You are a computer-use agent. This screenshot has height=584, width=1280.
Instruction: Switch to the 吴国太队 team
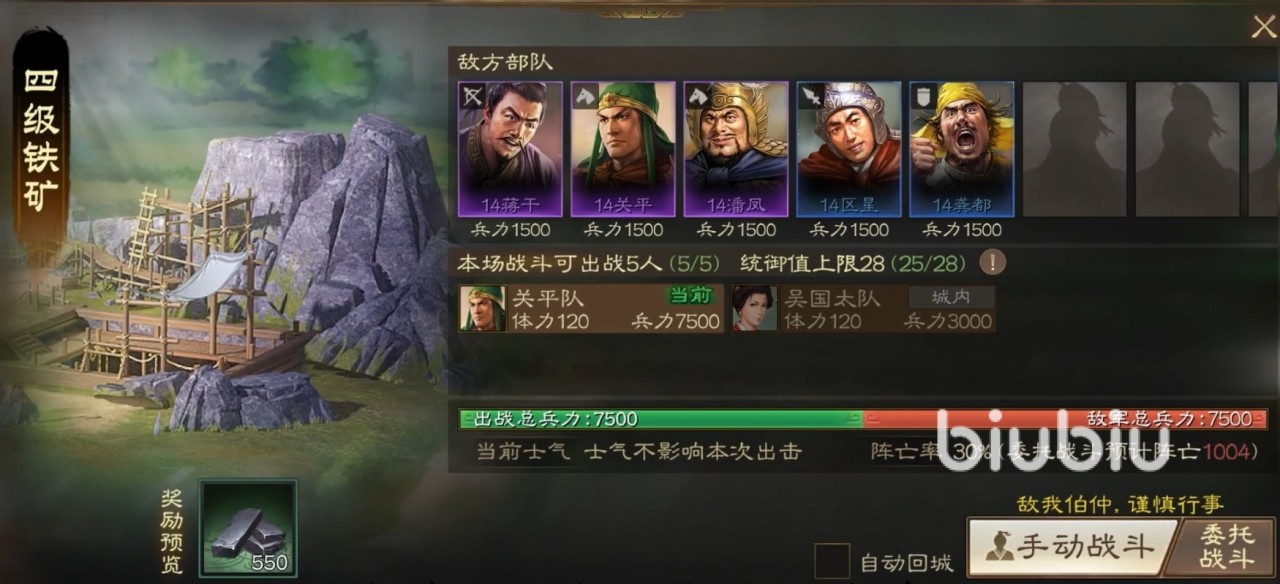(863, 309)
